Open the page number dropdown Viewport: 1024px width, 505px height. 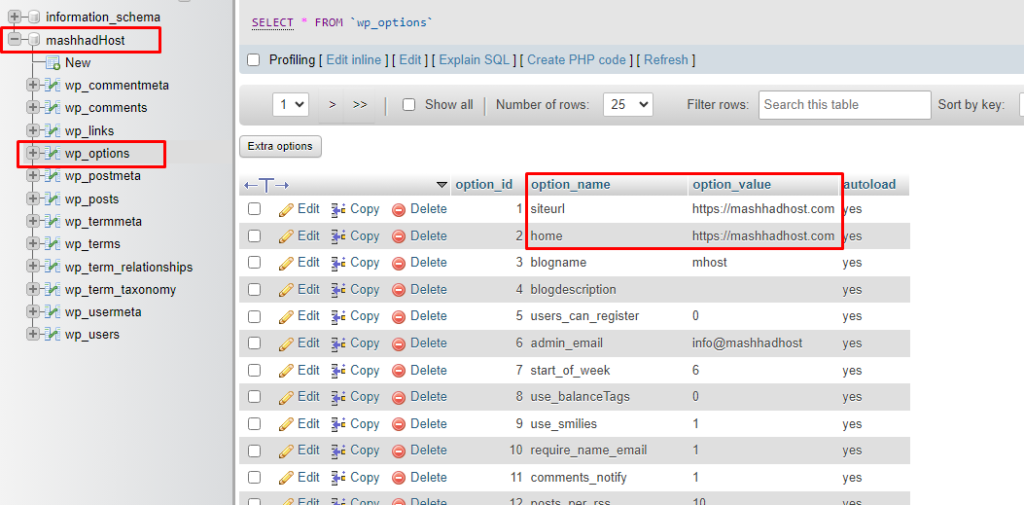coord(291,105)
